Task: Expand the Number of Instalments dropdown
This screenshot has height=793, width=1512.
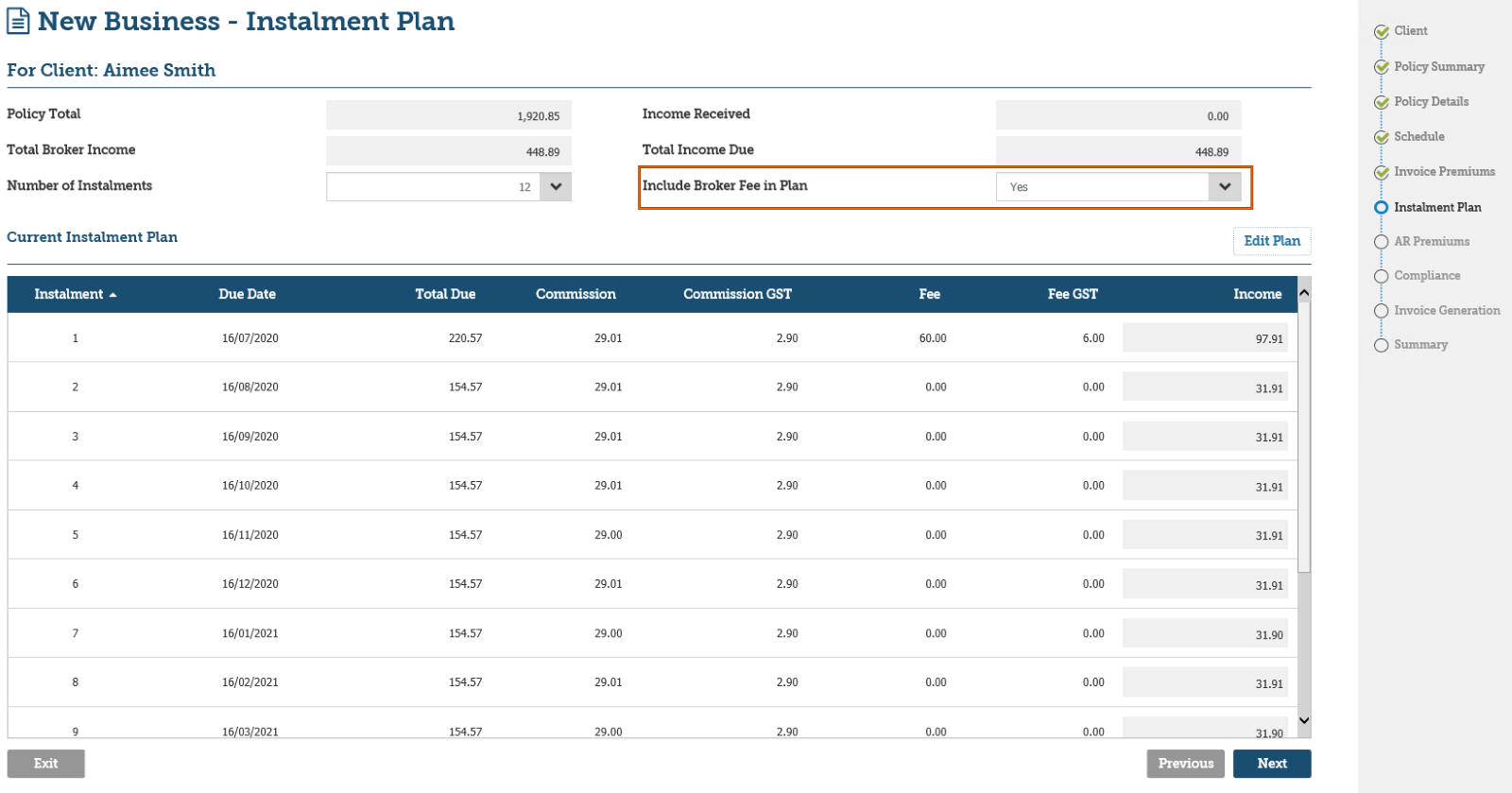Action: [556, 187]
